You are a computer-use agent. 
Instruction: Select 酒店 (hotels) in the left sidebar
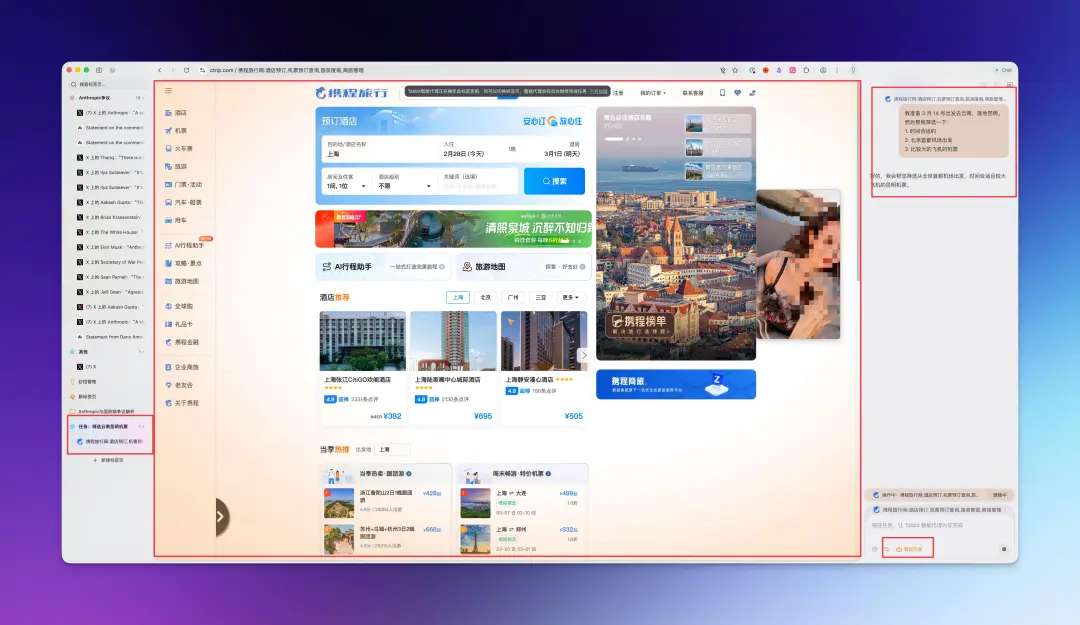(x=180, y=113)
